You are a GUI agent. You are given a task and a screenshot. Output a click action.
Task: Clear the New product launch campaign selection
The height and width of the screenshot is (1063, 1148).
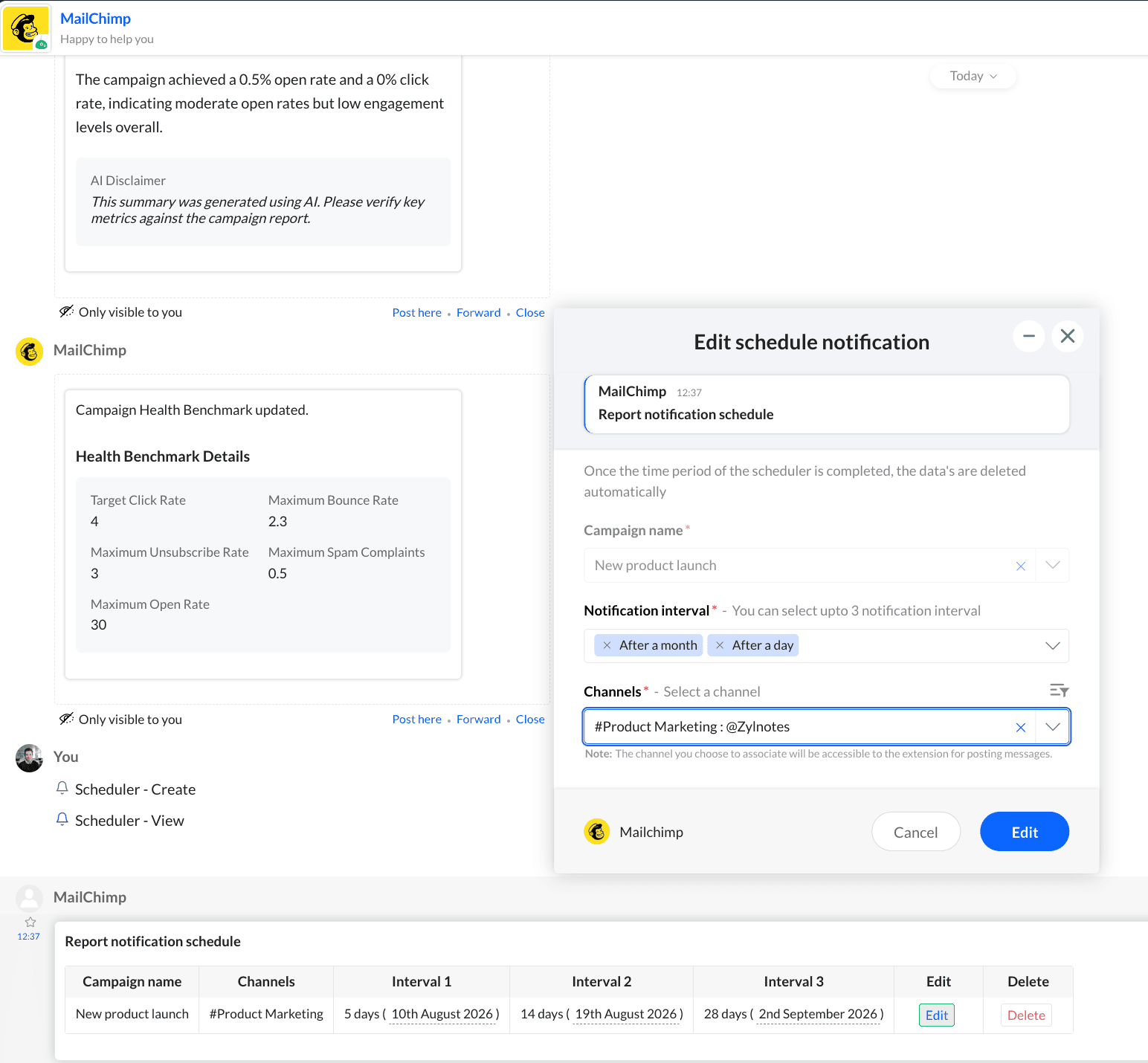coord(1021,566)
